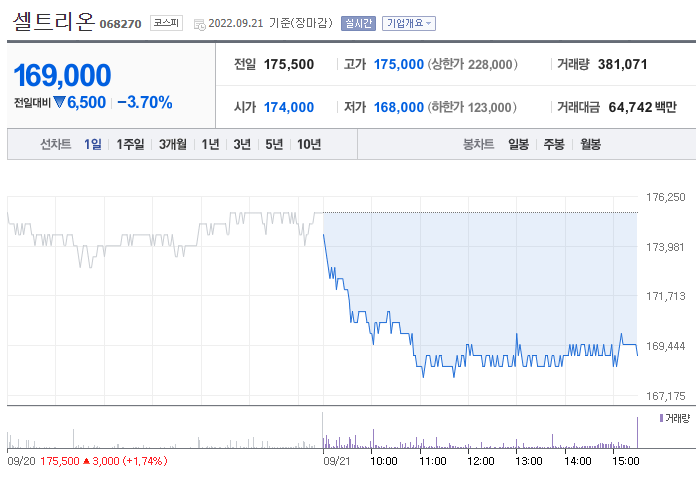Click the 2022.09.21 기준(장마감) date text

point(270,23)
